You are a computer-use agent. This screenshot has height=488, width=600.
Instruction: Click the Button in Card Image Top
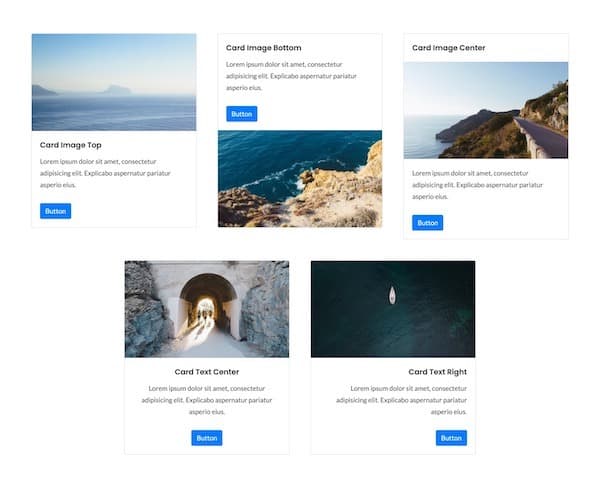pyautogui.click(x=55, y=211)
